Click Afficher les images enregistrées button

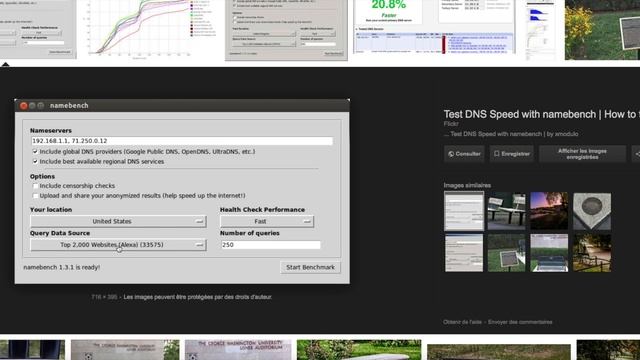point(582,154)
